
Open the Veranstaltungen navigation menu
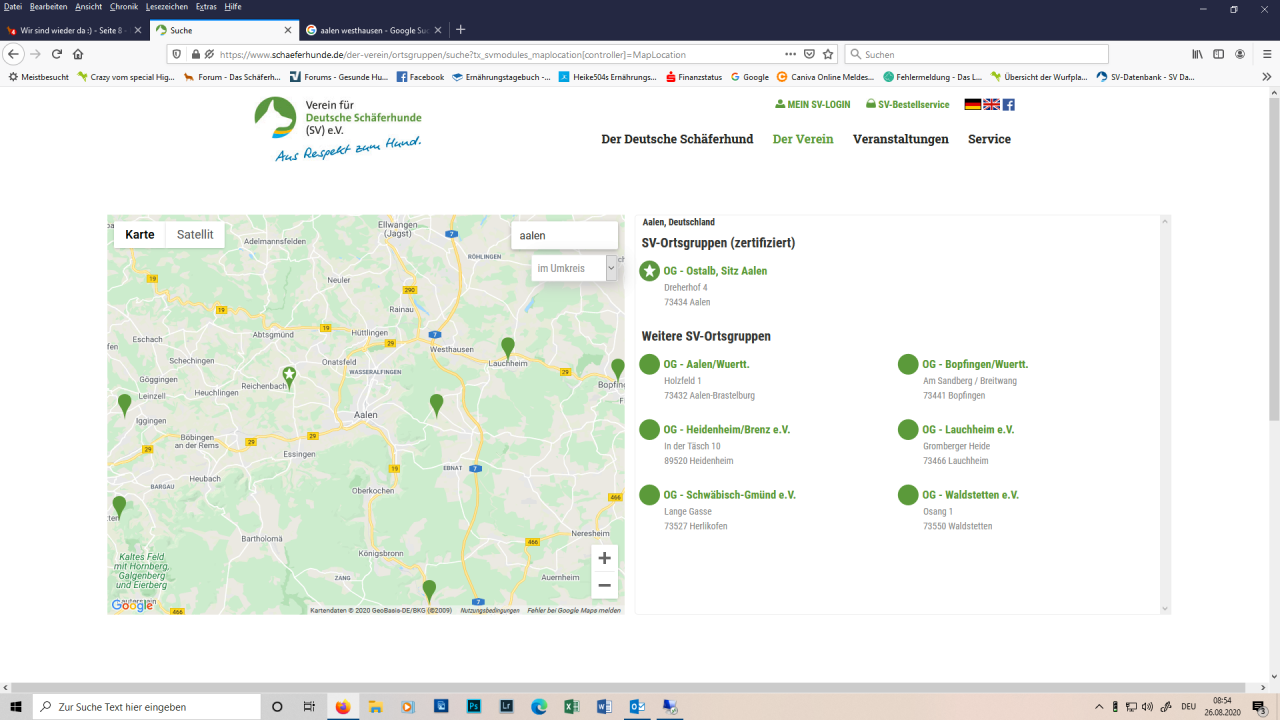tap(900, 139)
